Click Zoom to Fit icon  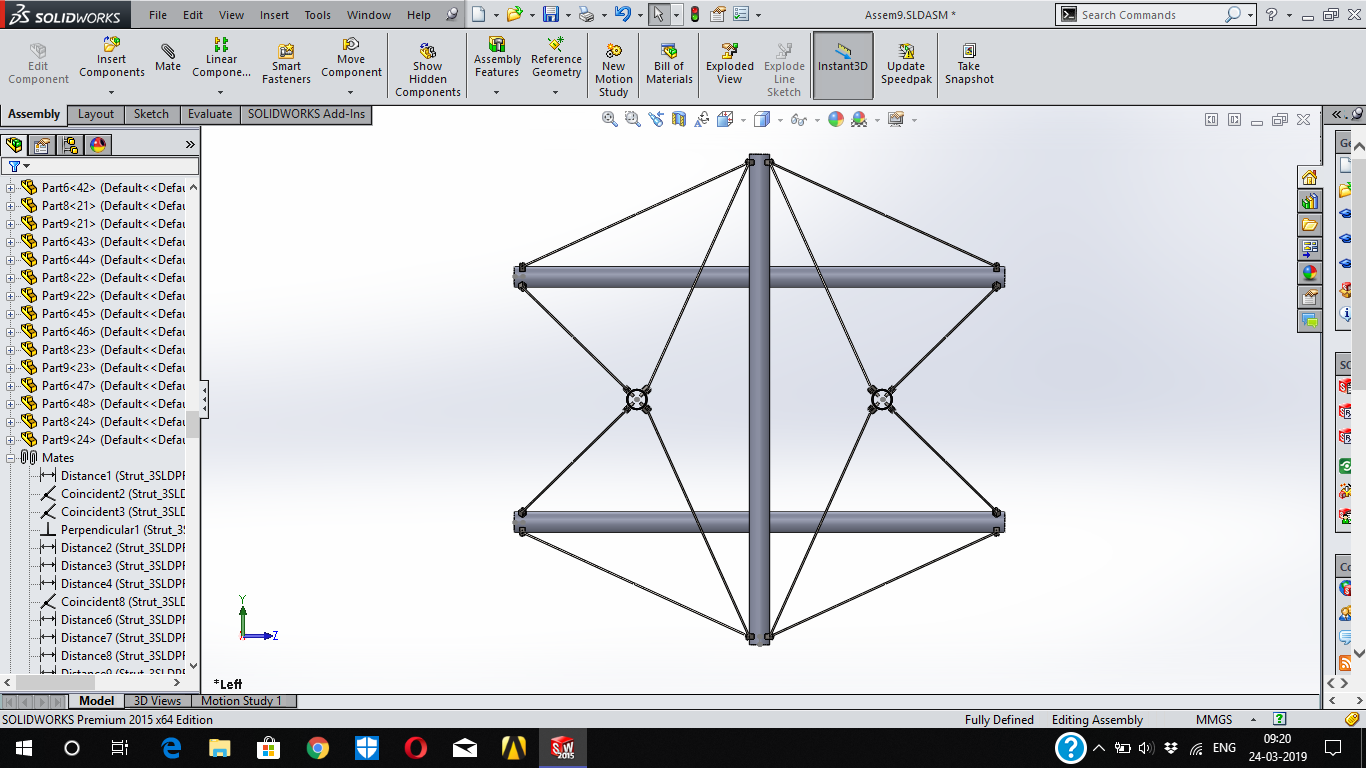[x=609, y=119]
